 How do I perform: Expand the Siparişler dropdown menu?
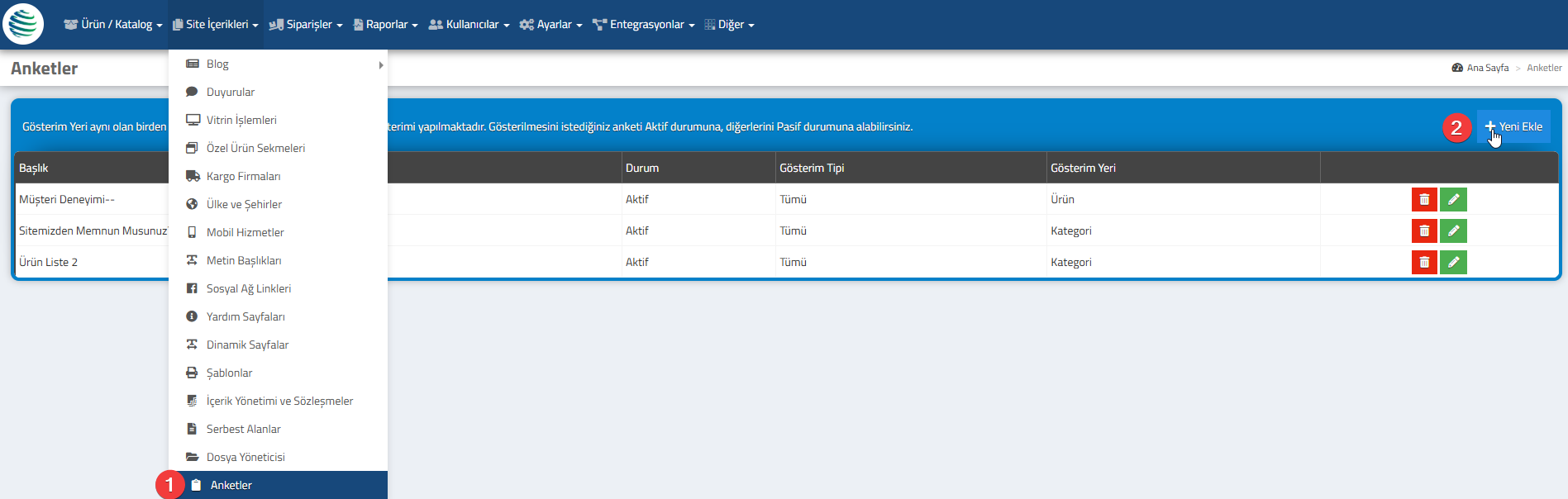click(x=306, y=25)
